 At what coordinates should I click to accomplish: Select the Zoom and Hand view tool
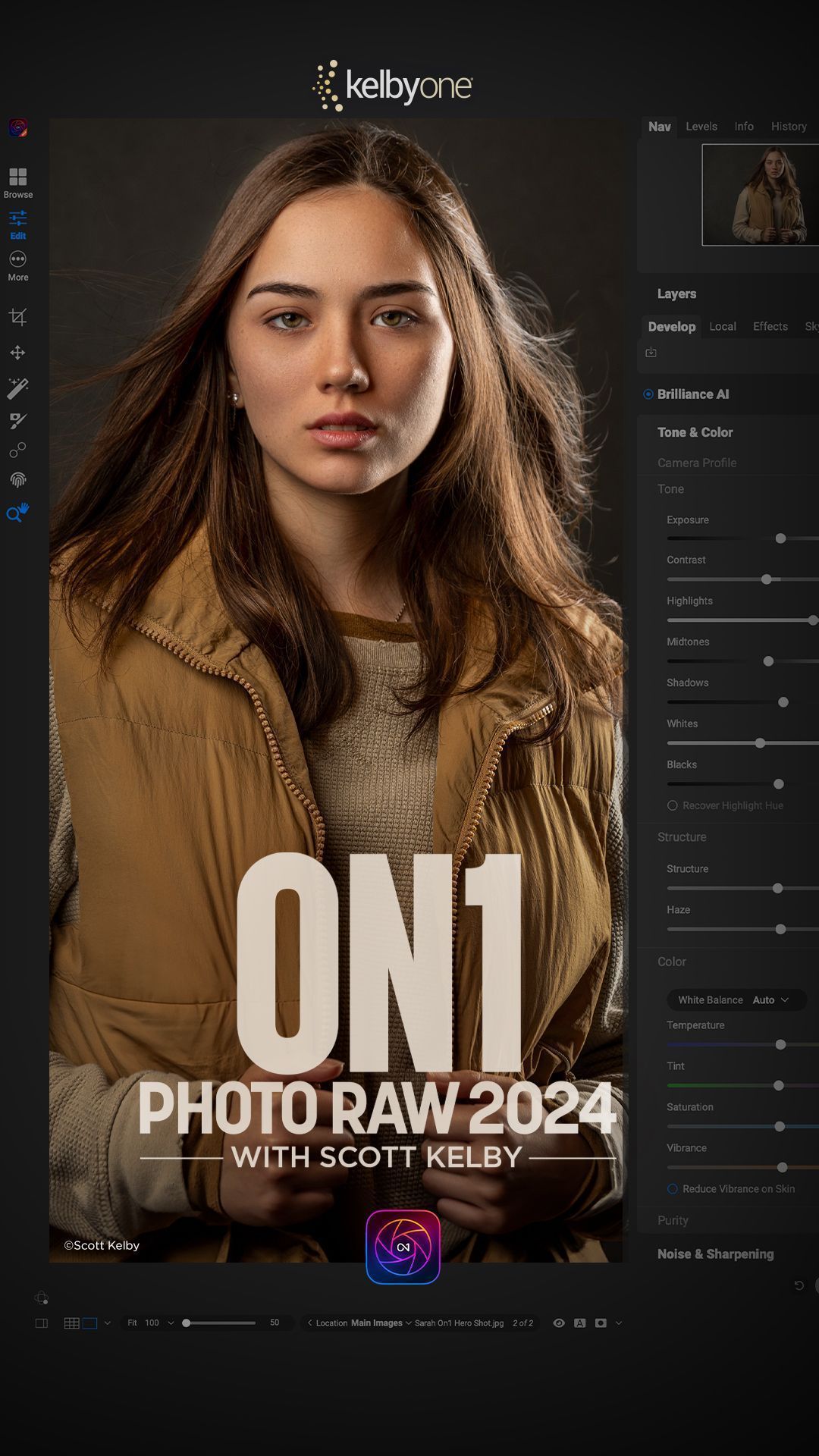click(x=18, y=513)
